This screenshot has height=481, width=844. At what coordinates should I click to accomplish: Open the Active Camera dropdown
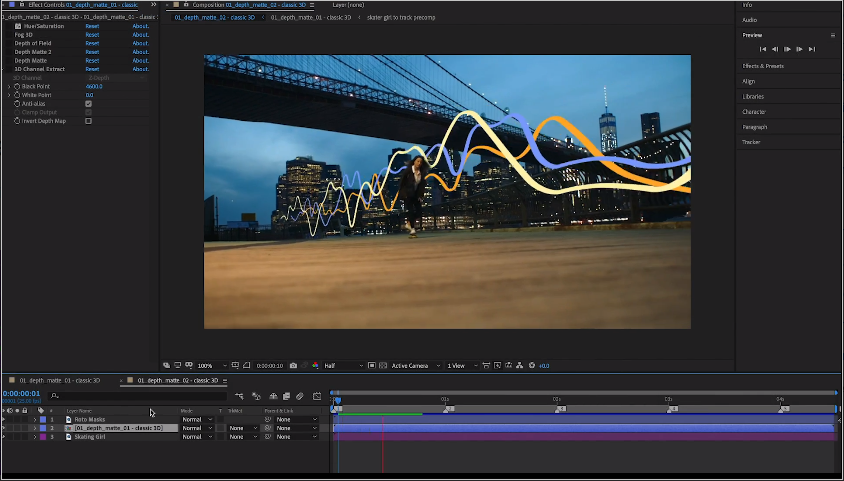[x=416, y=366]
